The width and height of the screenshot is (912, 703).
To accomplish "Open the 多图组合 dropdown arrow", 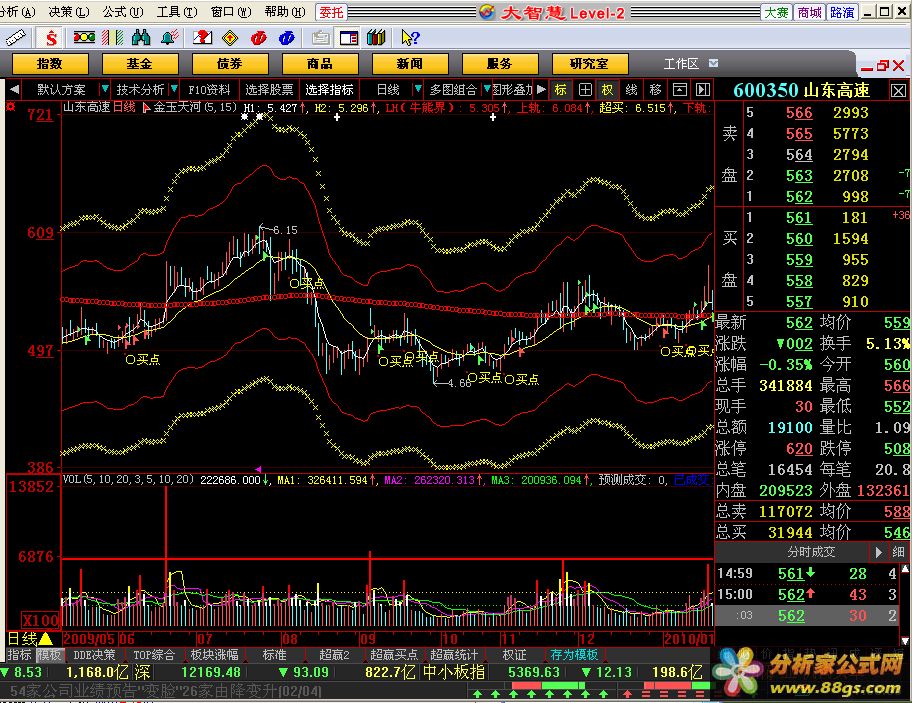I will coord(486,90).
